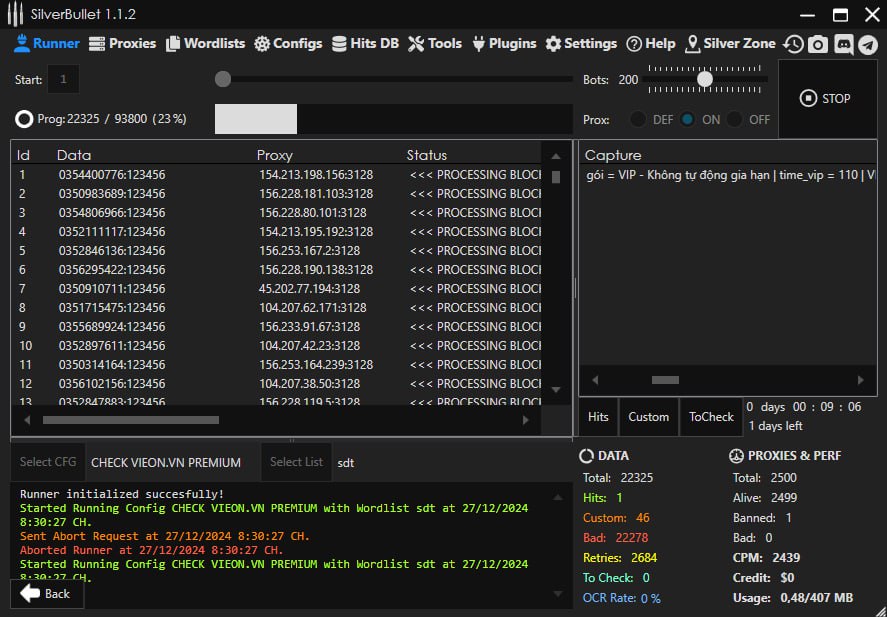
Task: Open the Silver Zone tab
Action: (730, 44)
